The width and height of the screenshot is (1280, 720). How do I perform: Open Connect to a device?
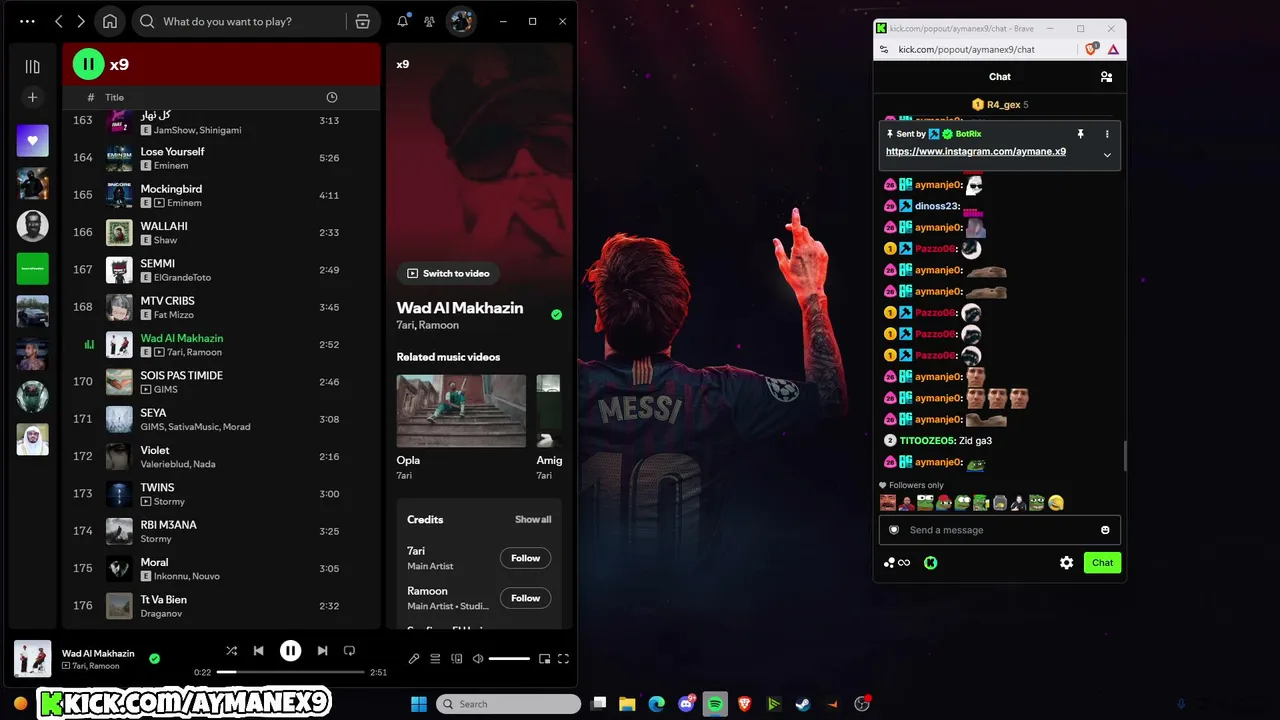(456, 658)
